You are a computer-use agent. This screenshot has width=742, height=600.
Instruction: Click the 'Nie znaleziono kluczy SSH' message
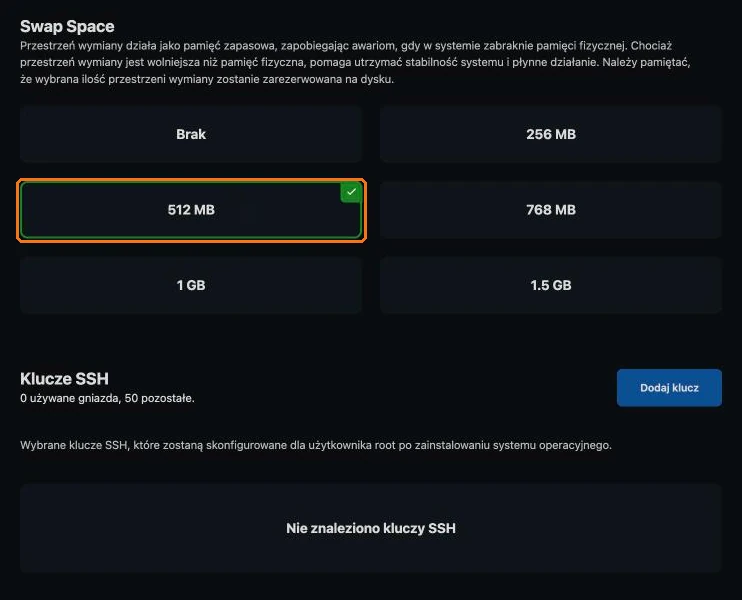(x=371, y=528)
